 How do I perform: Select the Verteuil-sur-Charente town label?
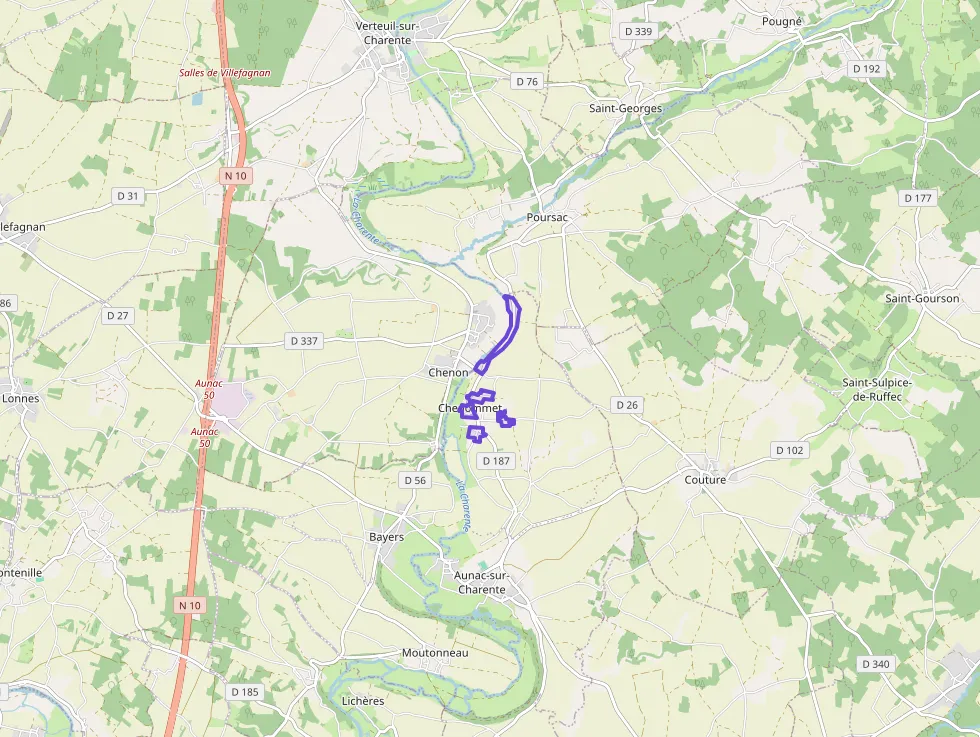[388, 33]
